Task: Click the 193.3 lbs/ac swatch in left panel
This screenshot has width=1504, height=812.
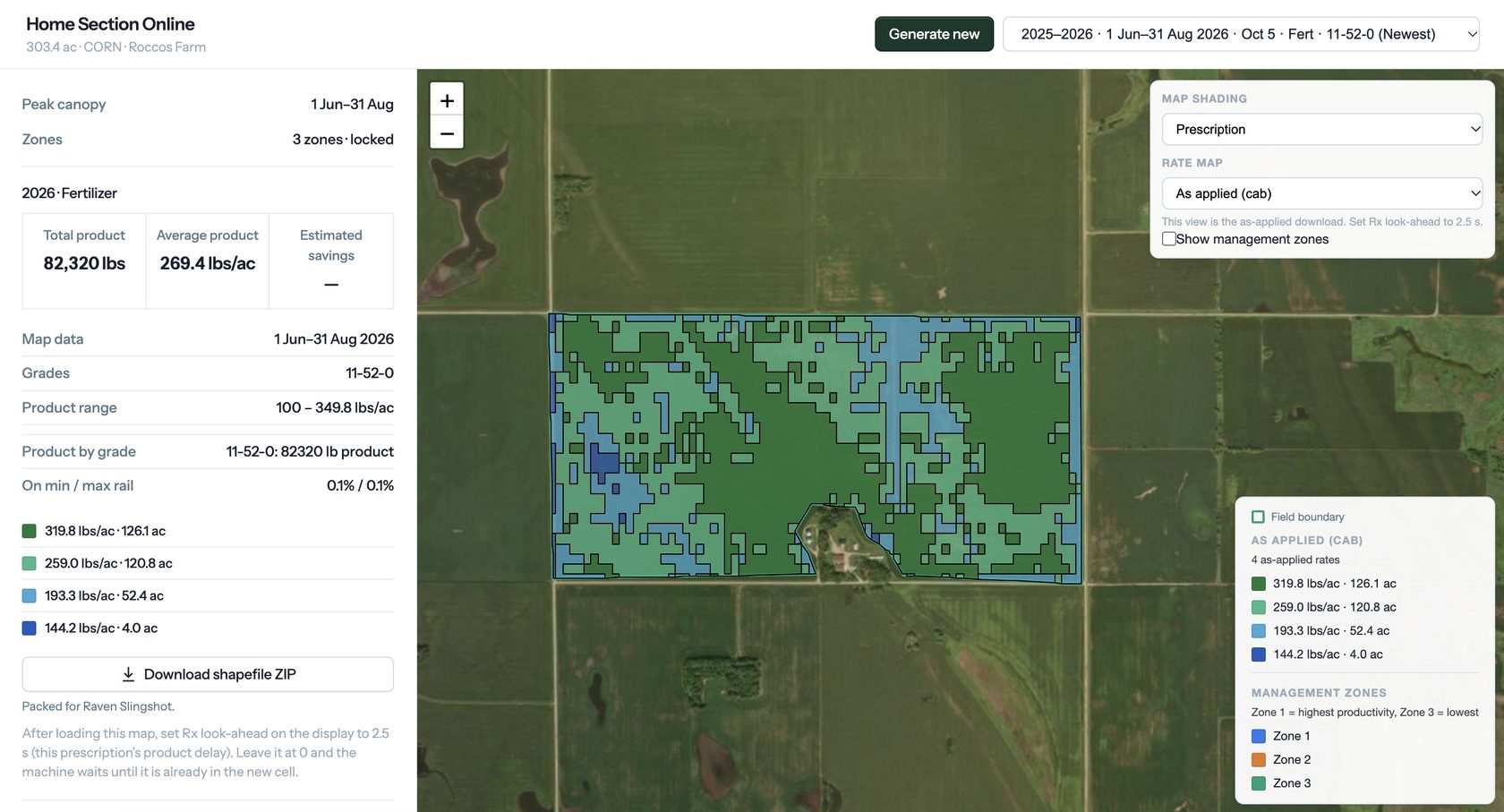Action: pos(29,595)
